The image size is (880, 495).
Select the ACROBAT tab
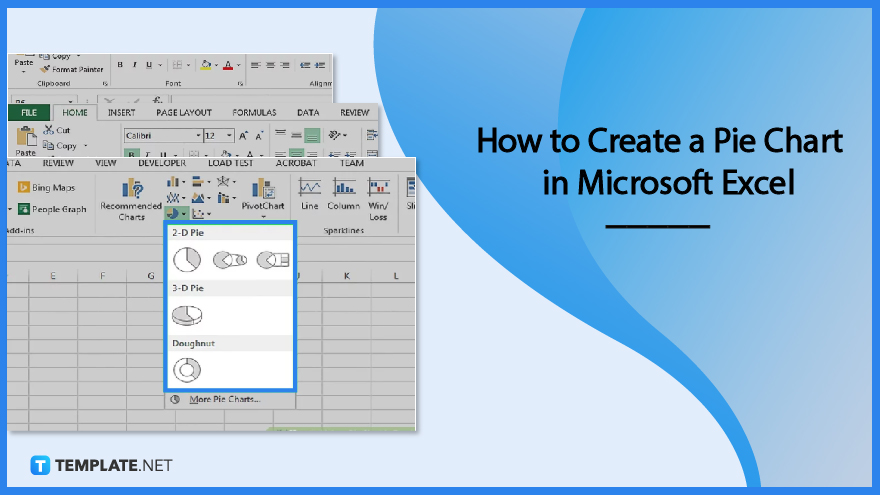296,163
